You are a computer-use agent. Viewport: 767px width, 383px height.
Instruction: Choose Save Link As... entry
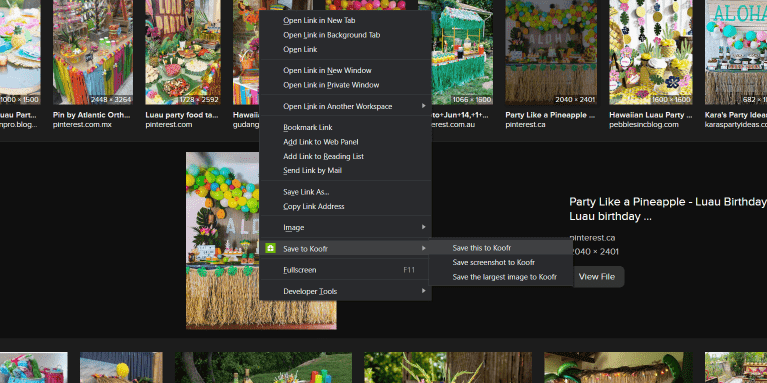tap(345, 192)
